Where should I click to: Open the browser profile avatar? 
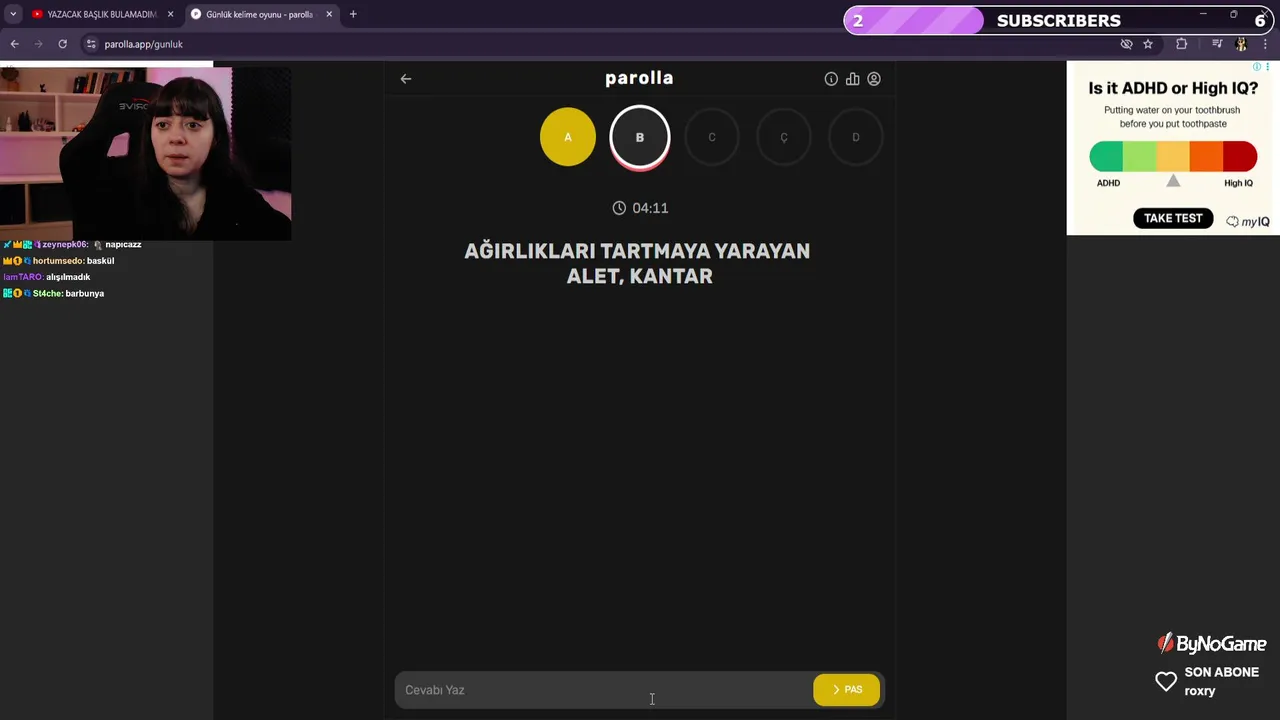(1242, 44)
